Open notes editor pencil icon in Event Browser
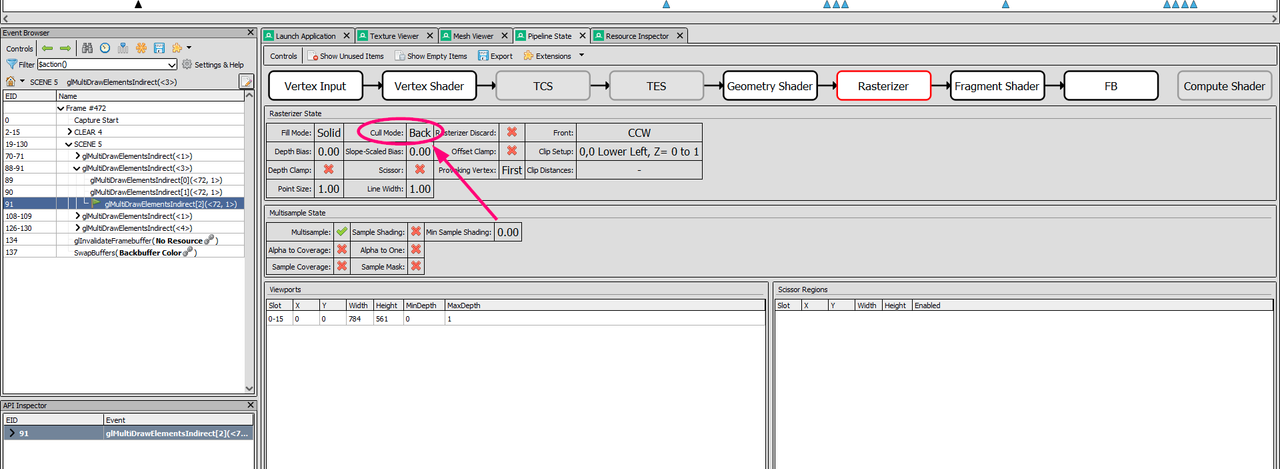Screen dimensions: 1280x469 click(x=246, y=82)
